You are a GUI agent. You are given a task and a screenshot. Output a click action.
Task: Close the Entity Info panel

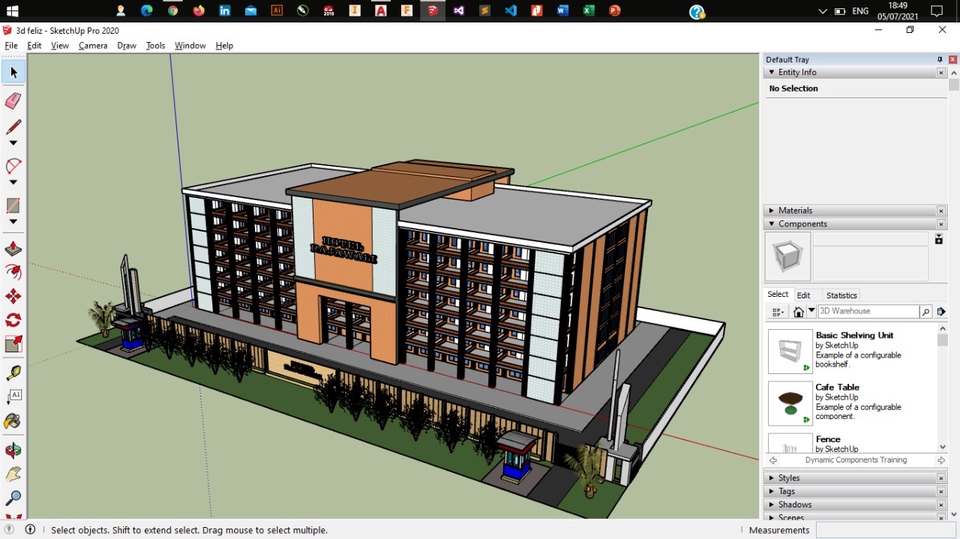point(941,72)
